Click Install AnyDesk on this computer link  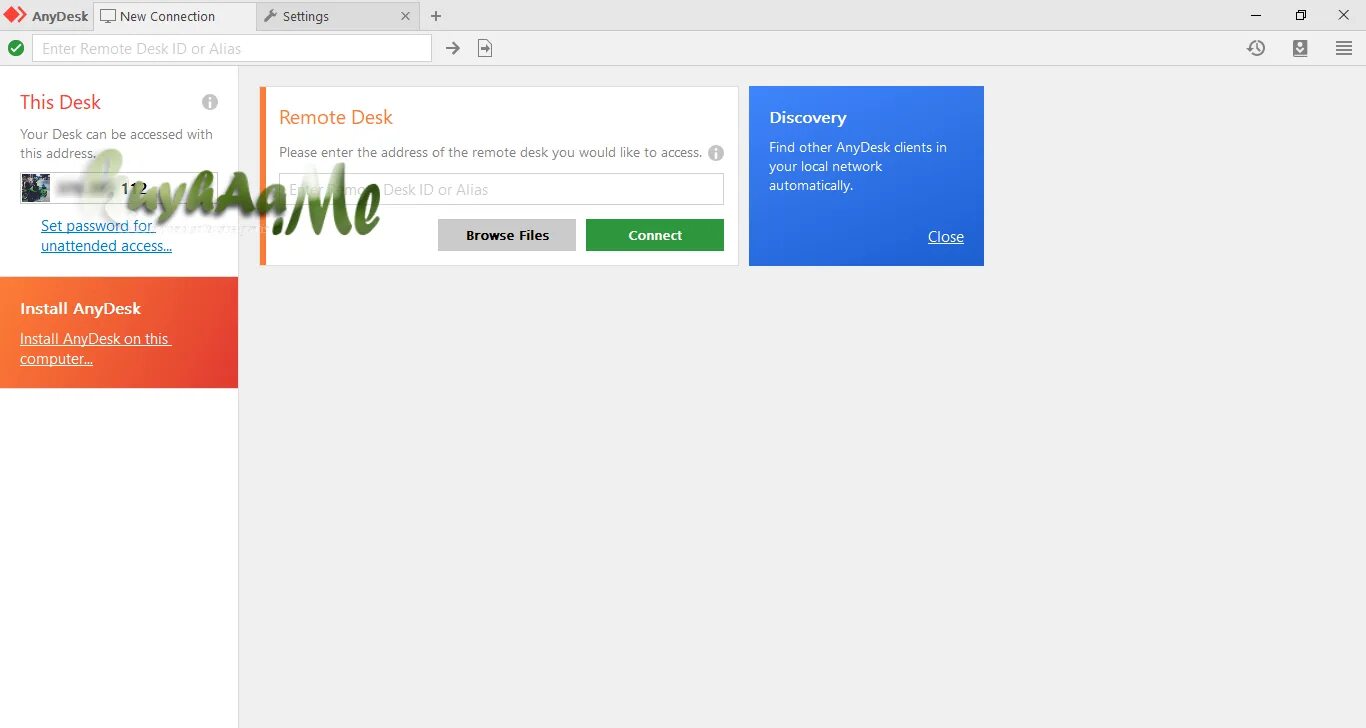(95, 349)
